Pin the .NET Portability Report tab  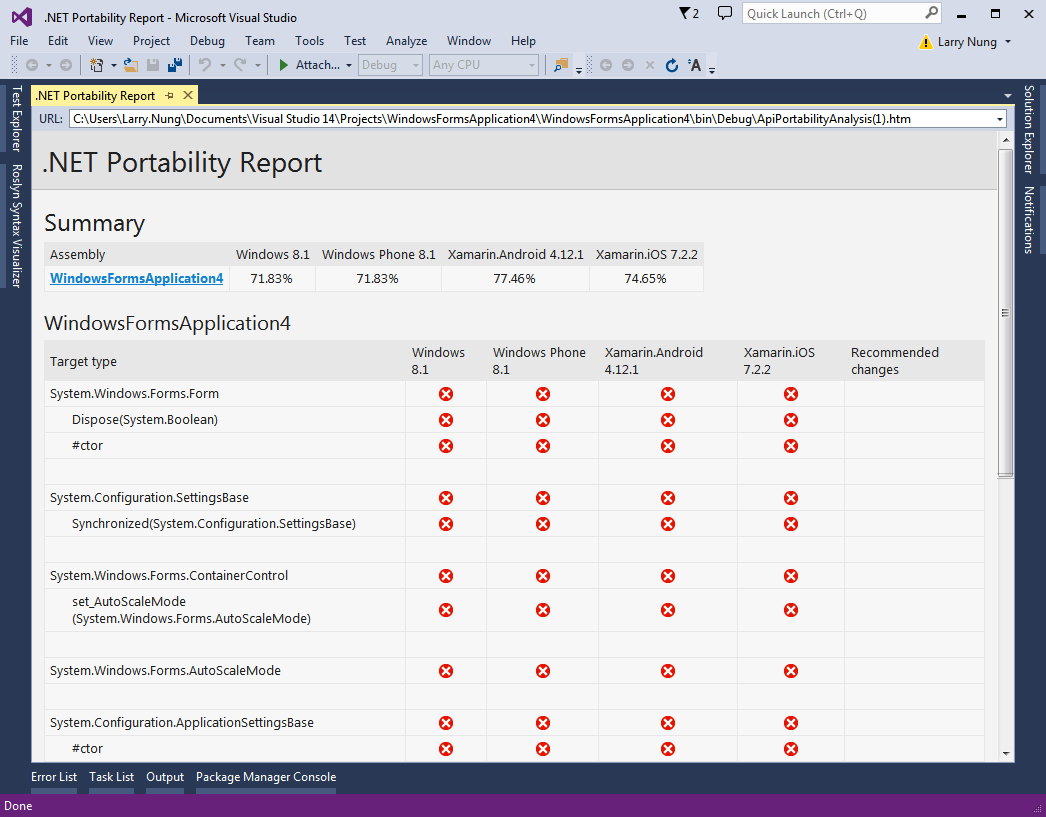click(169, 96)
